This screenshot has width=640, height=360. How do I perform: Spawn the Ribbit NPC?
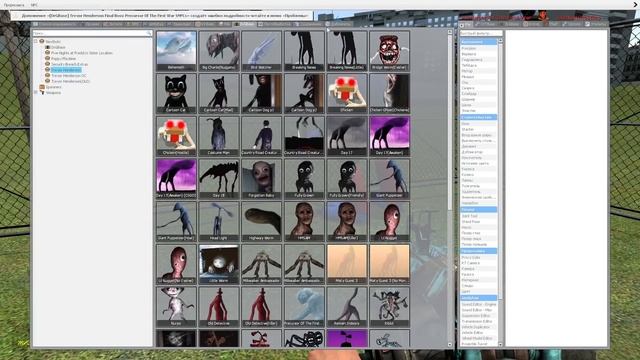pyautogui.click(x=389, y=307)
